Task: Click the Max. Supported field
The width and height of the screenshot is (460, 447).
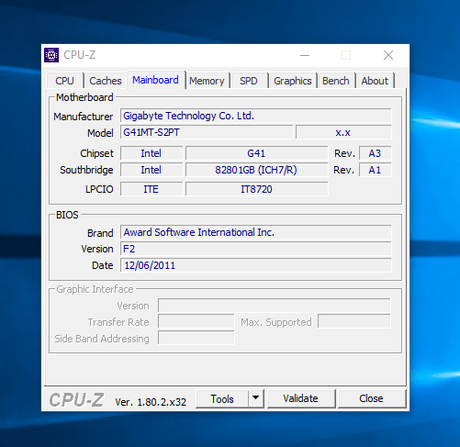Action: 354,322
